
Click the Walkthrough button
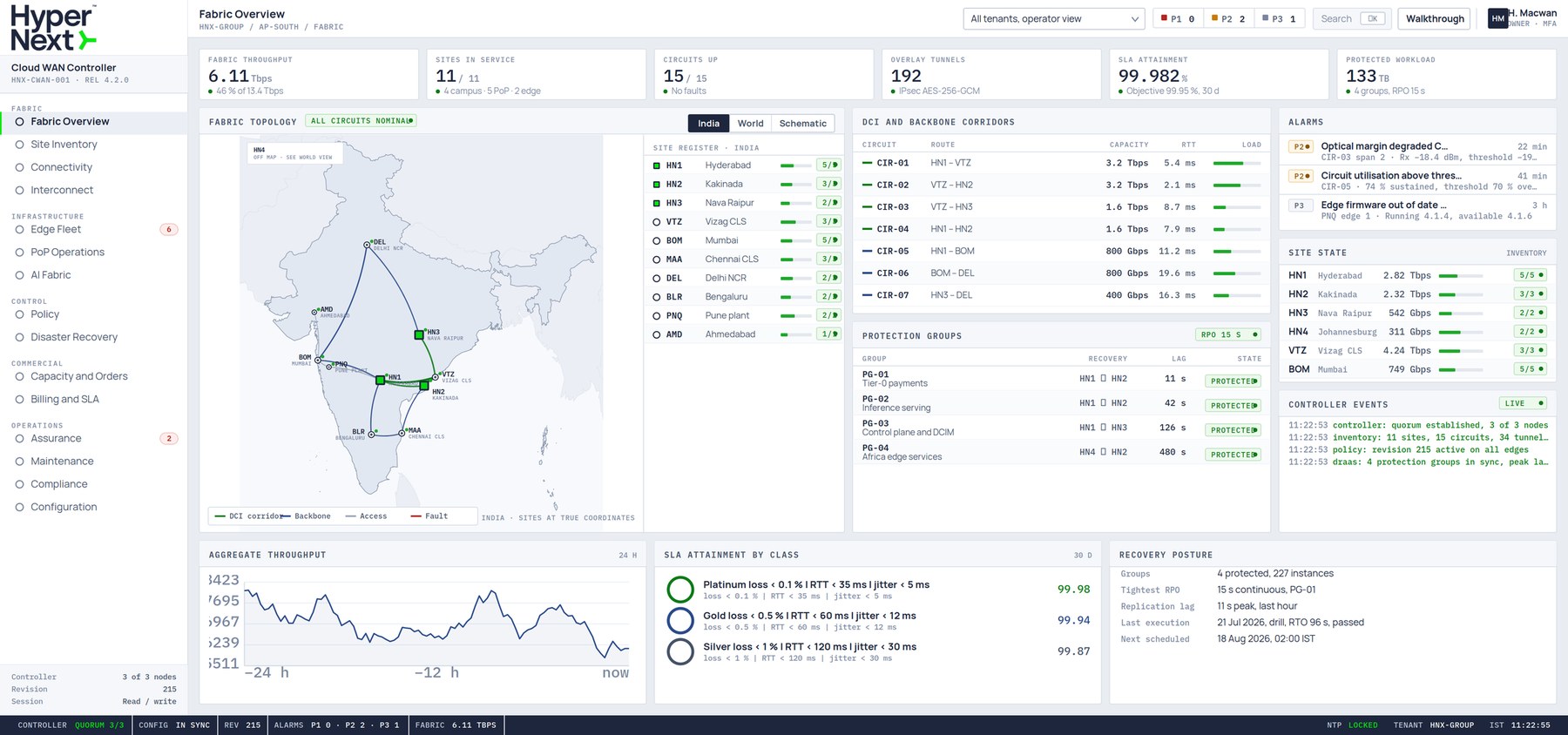pos(1435,18)
